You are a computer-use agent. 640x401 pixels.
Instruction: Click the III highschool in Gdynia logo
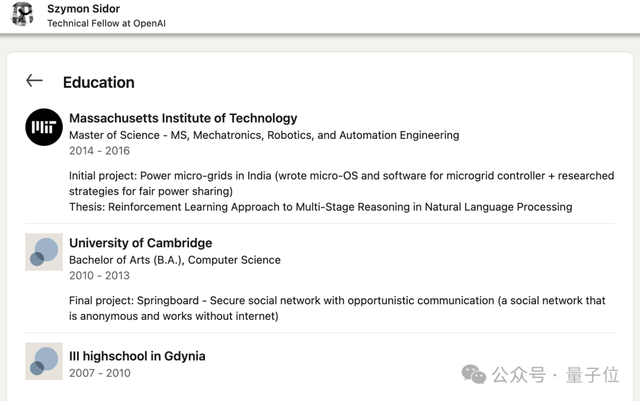click(x=44, y=362)
